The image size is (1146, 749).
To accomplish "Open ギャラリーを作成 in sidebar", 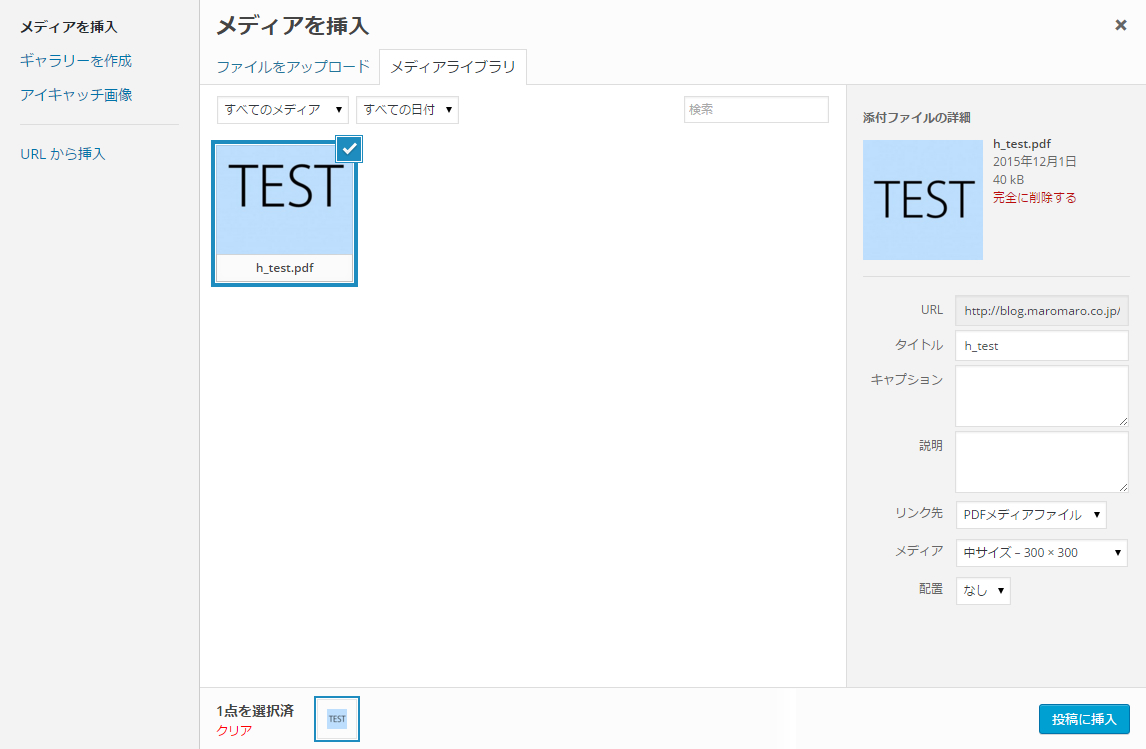I will [x=76, y=61].
